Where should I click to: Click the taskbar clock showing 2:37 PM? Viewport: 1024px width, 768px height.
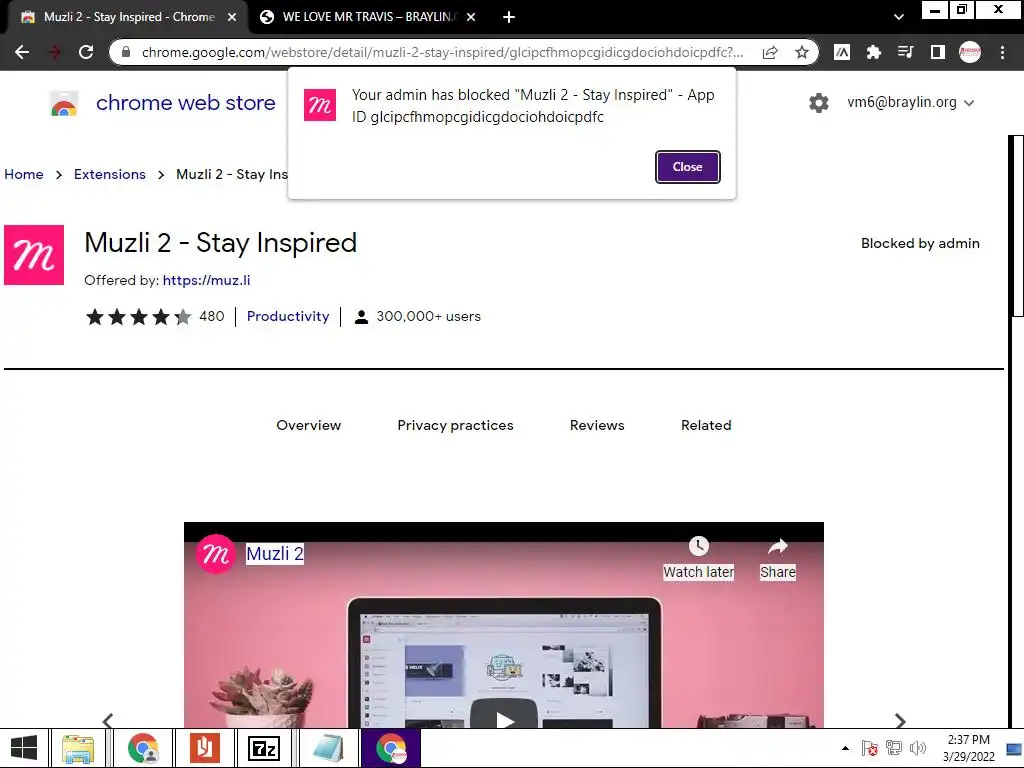click(968, 748)
